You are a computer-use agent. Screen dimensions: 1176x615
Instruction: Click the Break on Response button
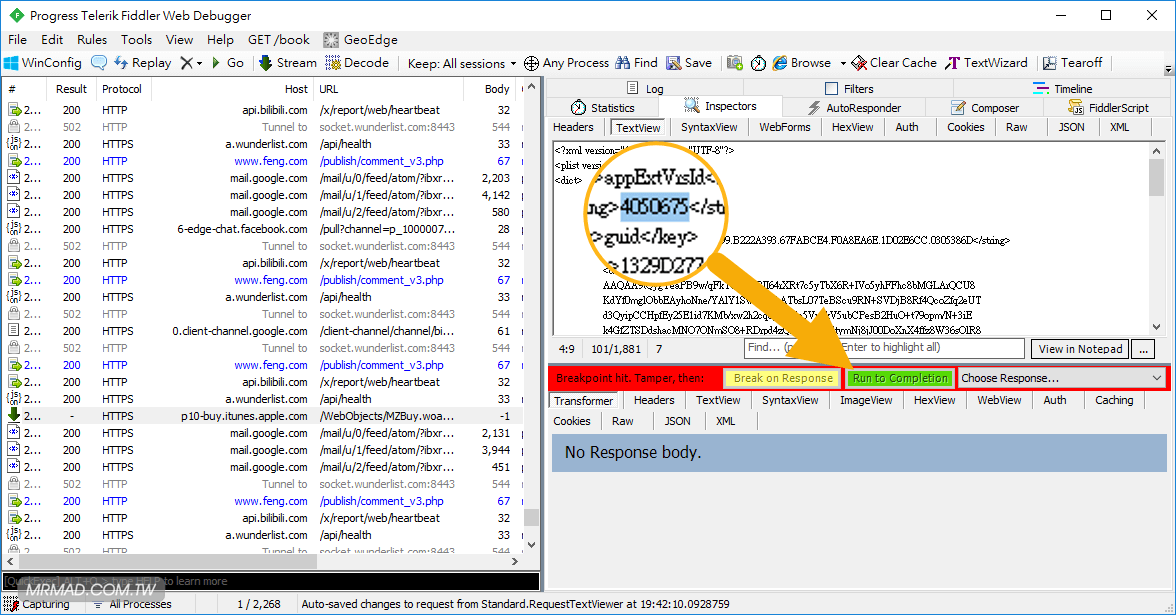click(x=782, y=378)
